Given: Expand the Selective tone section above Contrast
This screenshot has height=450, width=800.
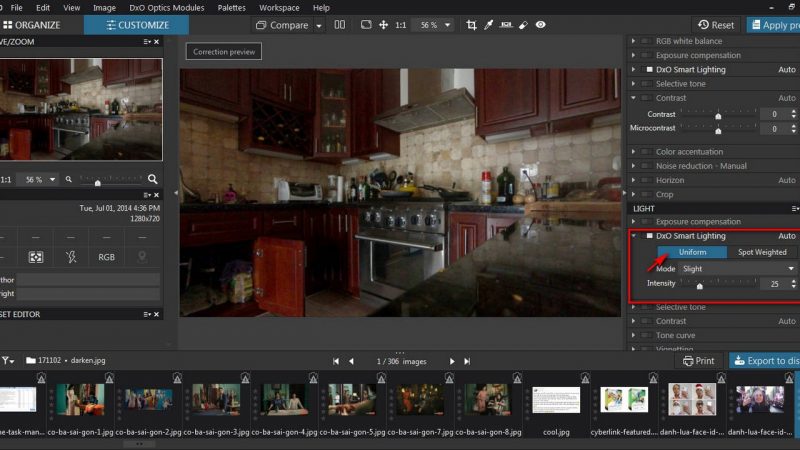Looking at the screenshot, I should point(633,84).
